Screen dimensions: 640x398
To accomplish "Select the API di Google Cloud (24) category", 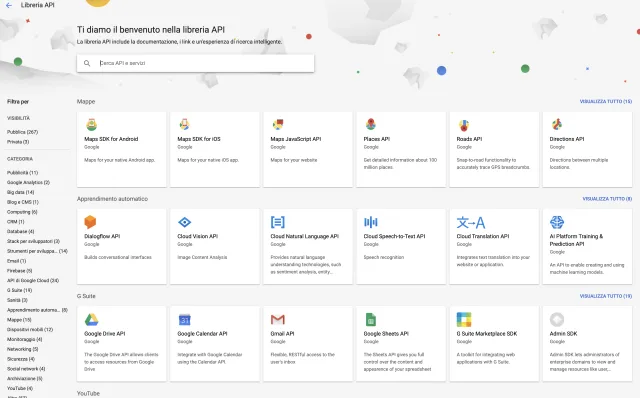I will pyautogui.click(x=33, y=280).
